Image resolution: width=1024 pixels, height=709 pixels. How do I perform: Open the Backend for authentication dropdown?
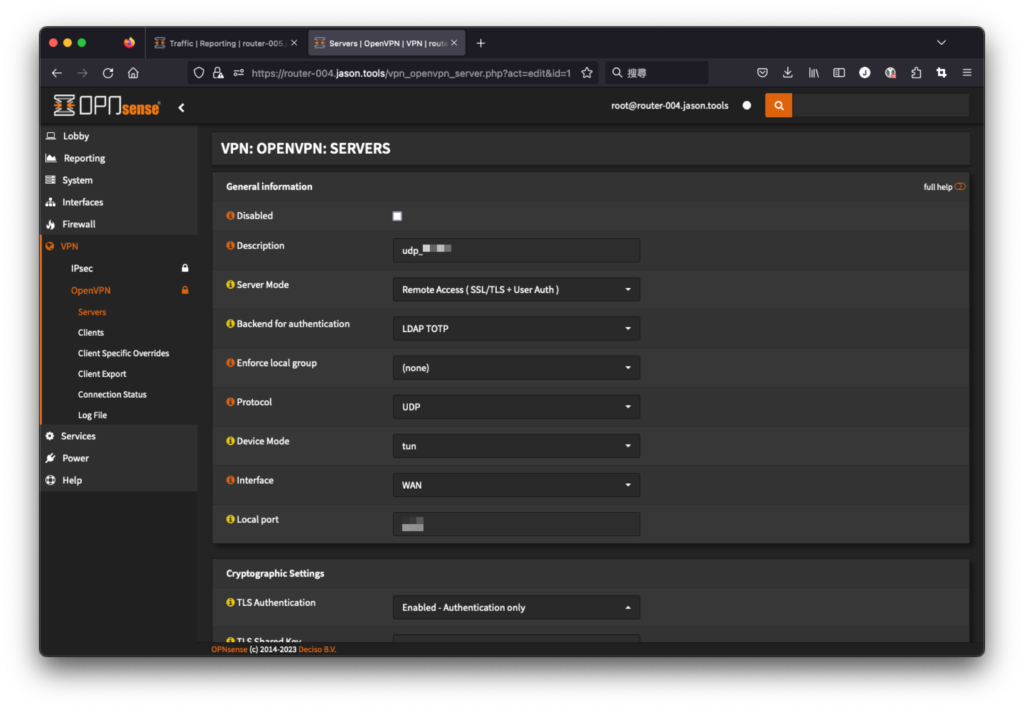(516, 328)
